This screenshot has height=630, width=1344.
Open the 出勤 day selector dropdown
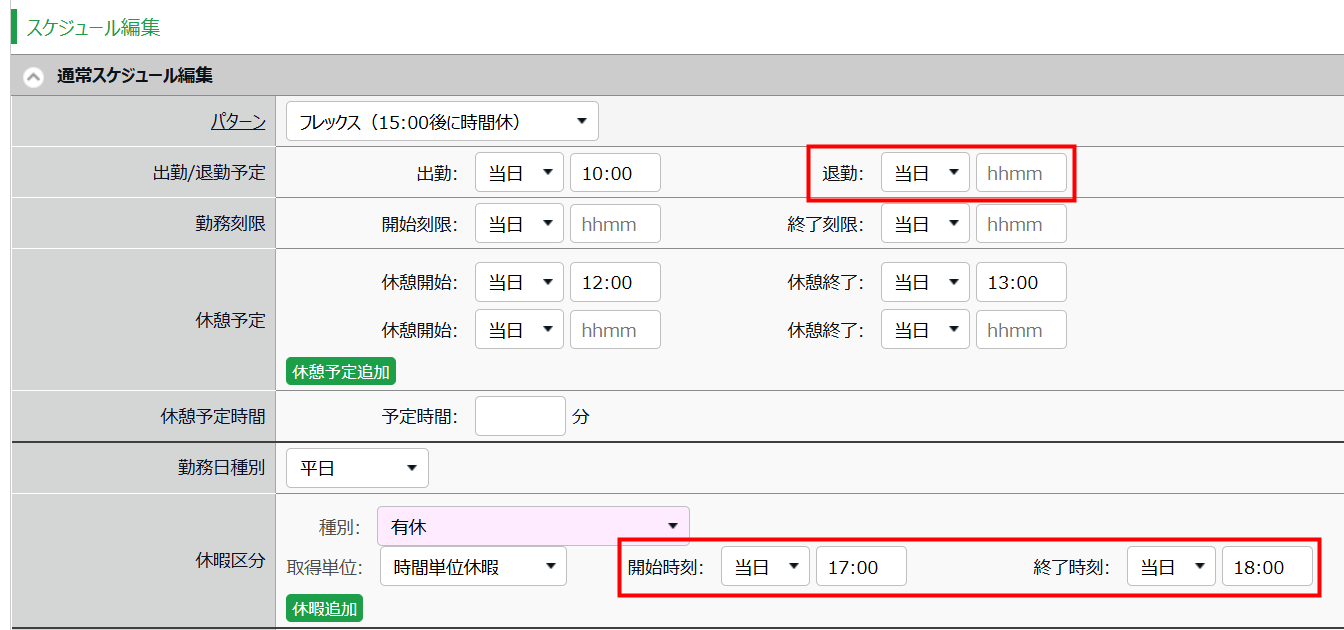click(519, 173)
